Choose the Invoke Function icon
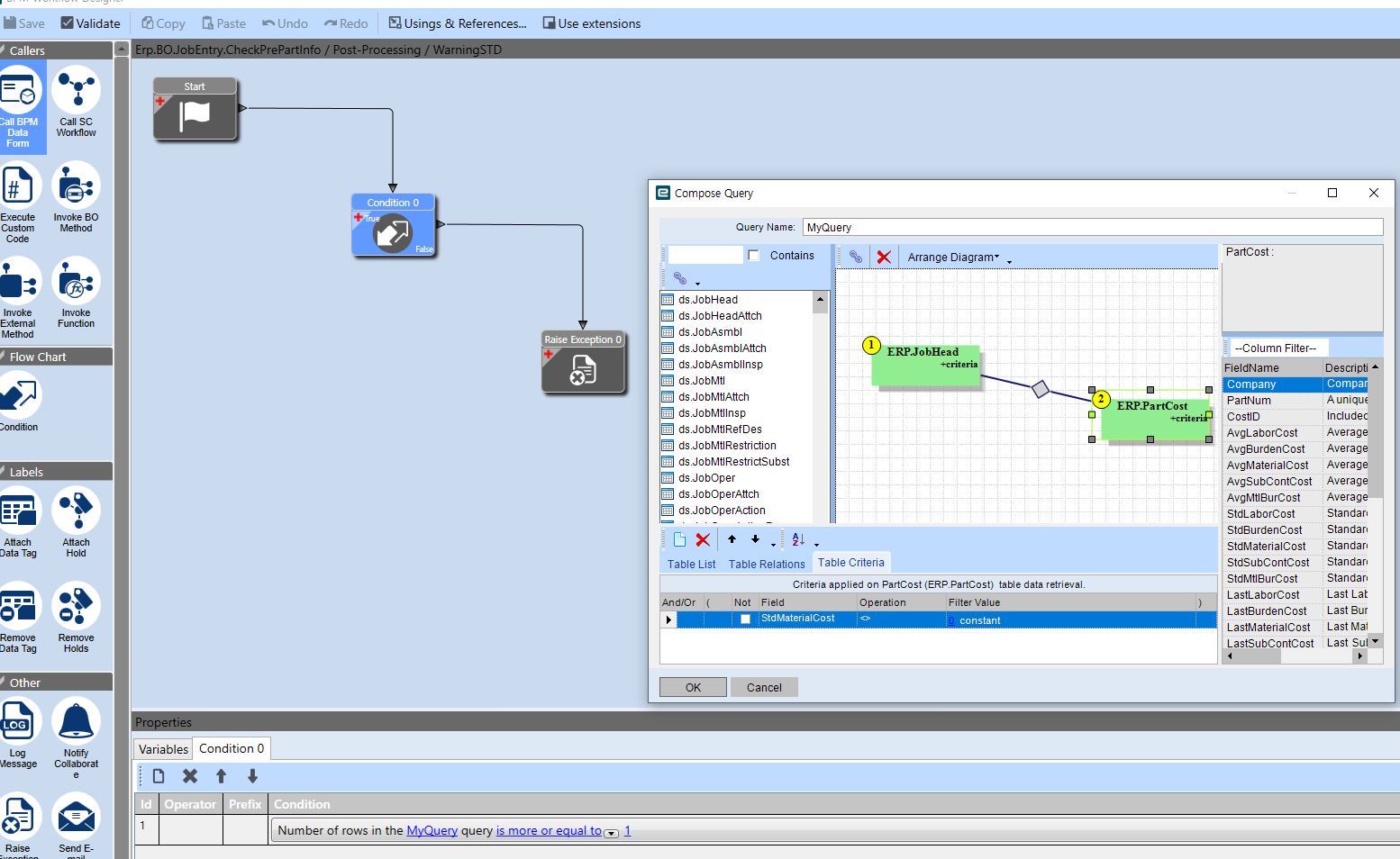 pyautogui.click(x=76, y=281)
